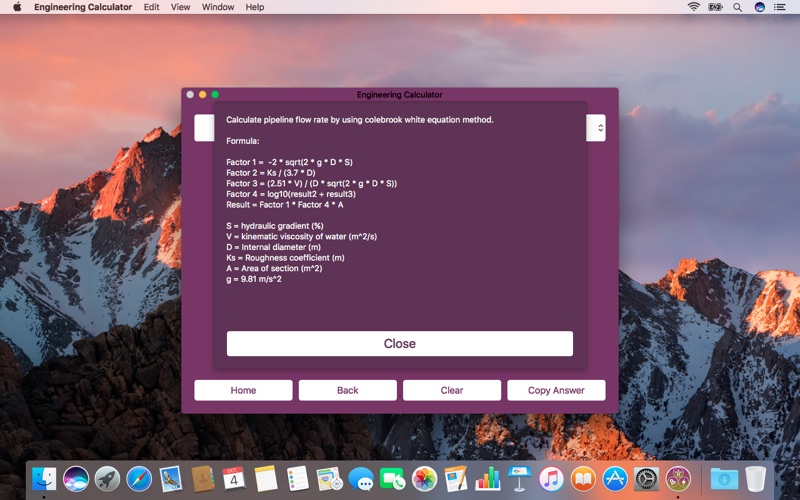Go to the Home screen
Viewport: 800px width, 500px height.
[243, 390]
